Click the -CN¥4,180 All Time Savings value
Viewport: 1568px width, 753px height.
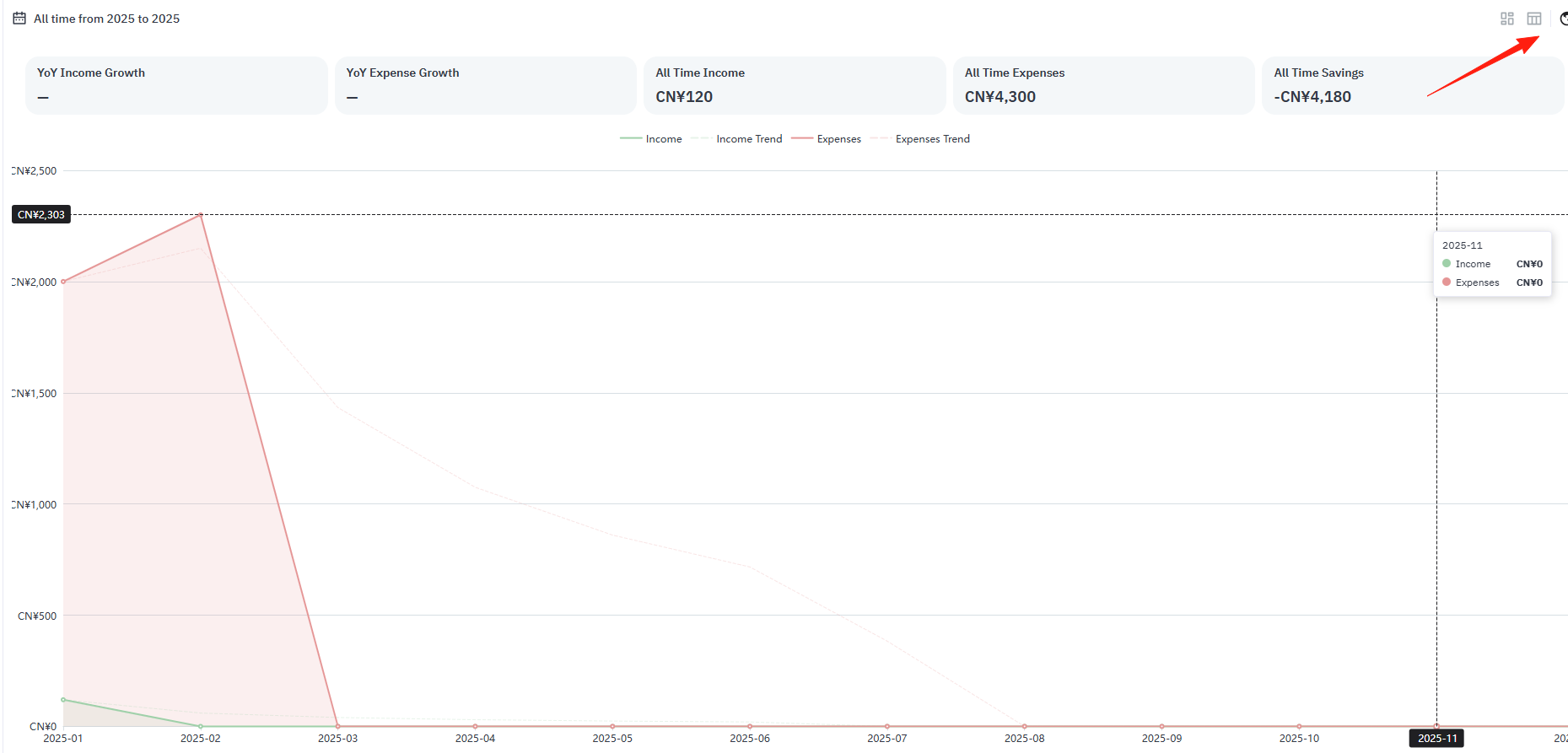pyautogui.click(x=1312, y=97)
